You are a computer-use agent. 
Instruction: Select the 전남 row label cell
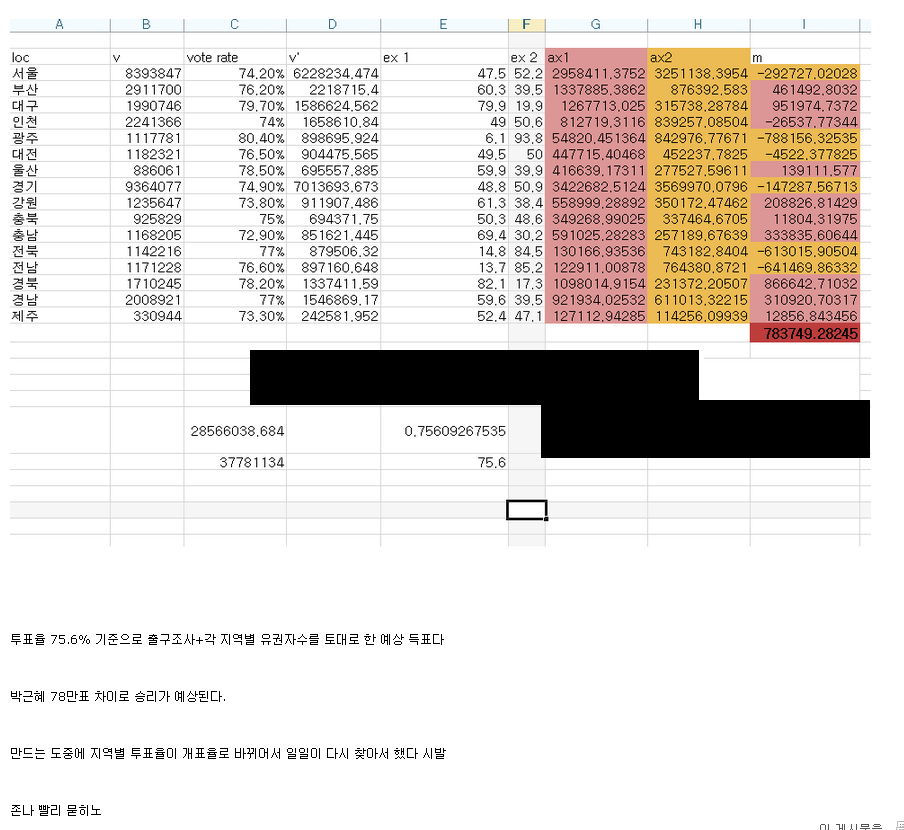(60, 267)
